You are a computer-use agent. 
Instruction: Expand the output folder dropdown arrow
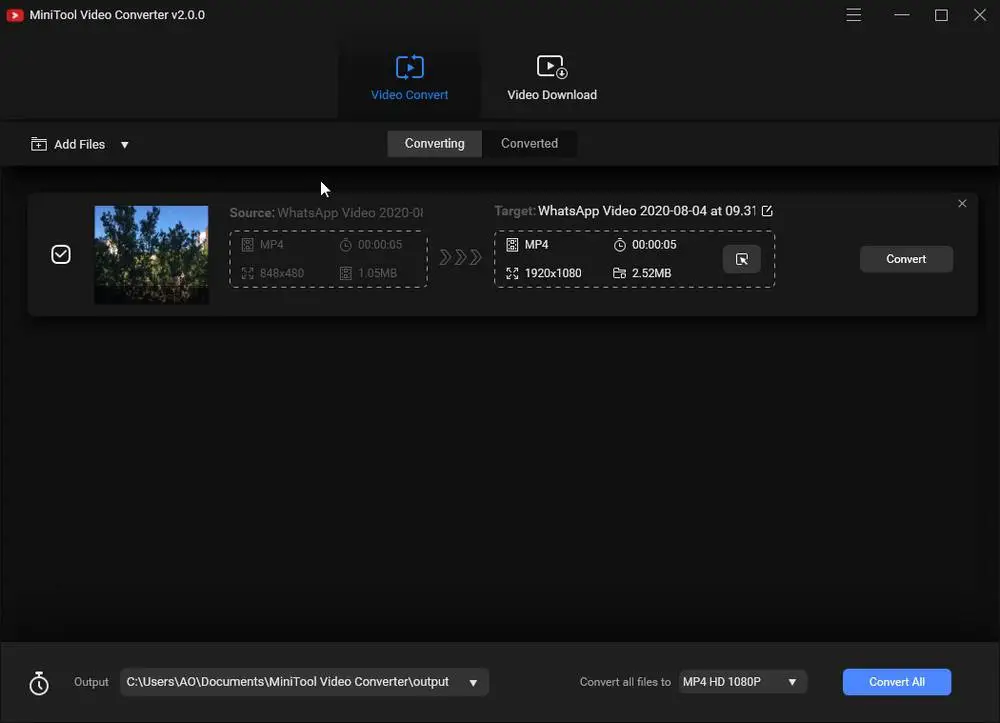tap(473, 683)
